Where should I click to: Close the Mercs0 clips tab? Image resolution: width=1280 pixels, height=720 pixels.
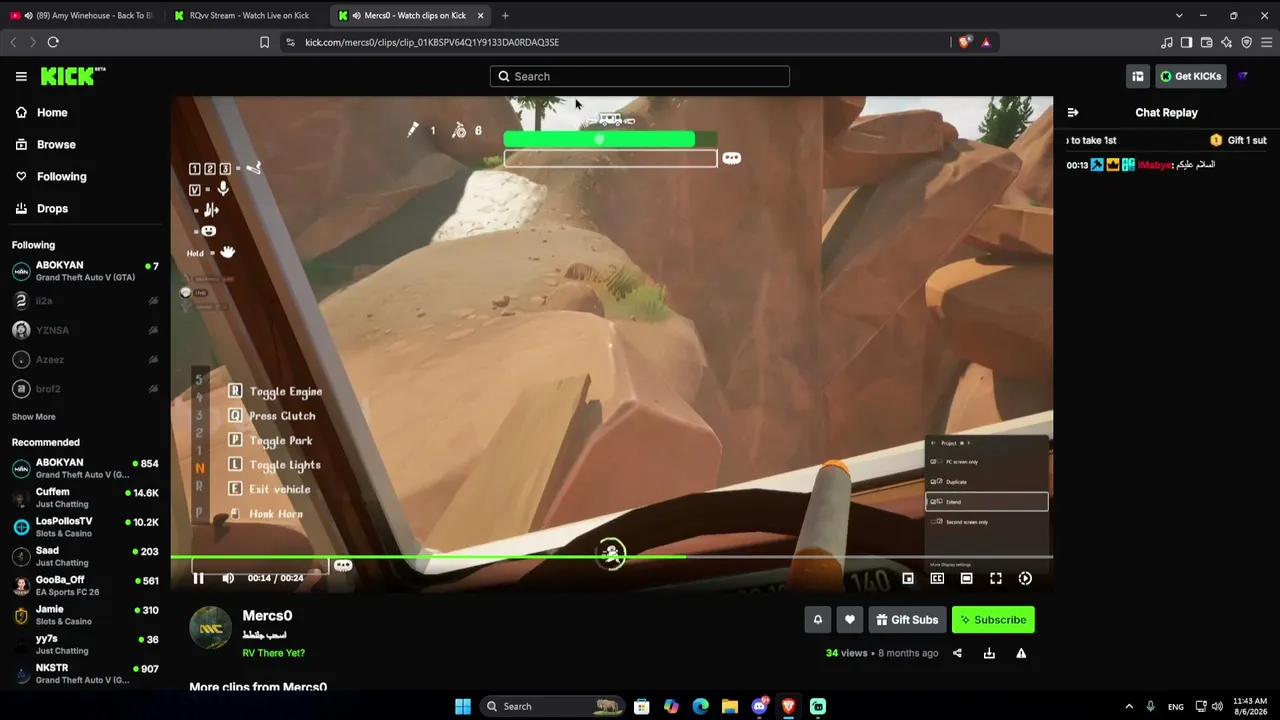[x=480, y=15]
